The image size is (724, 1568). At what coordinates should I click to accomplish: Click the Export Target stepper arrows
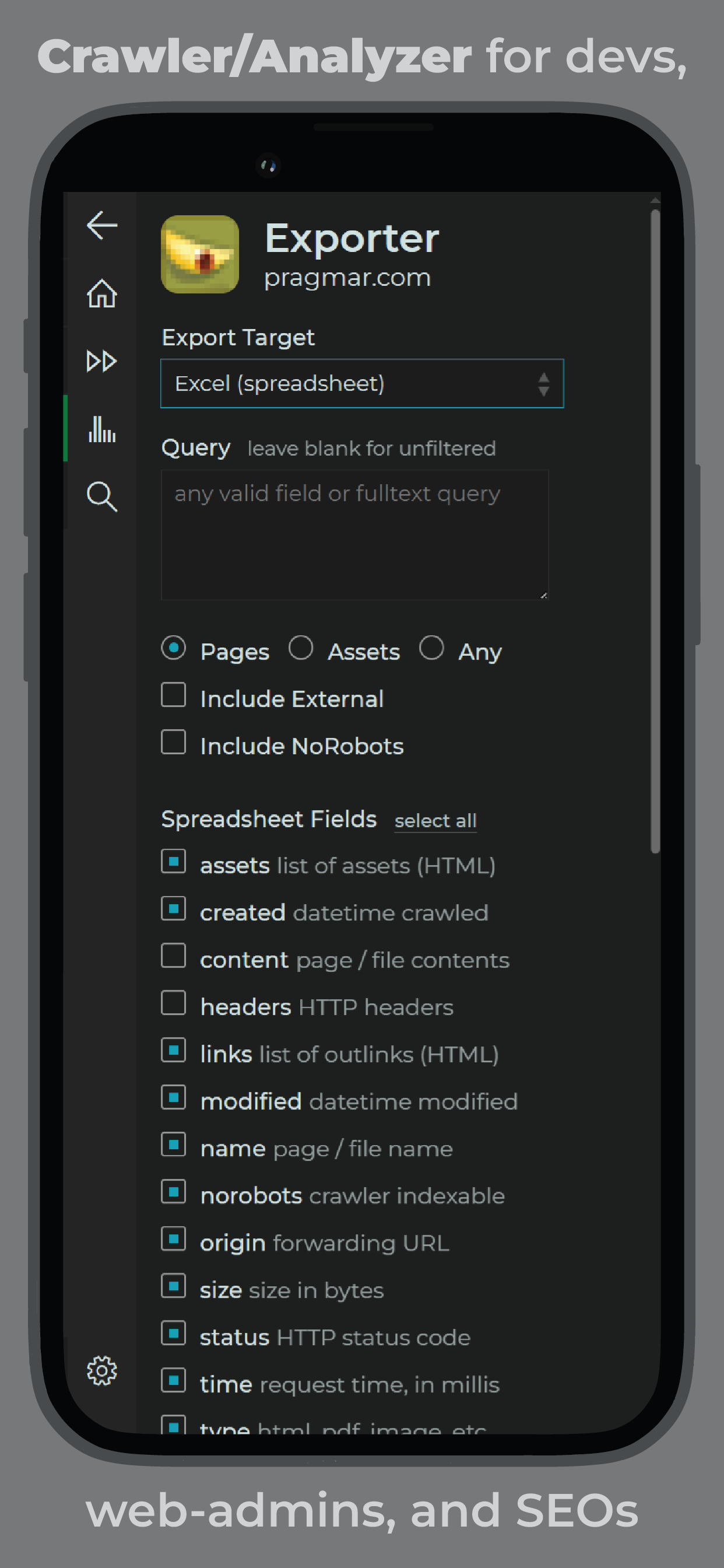coord(543,384)
